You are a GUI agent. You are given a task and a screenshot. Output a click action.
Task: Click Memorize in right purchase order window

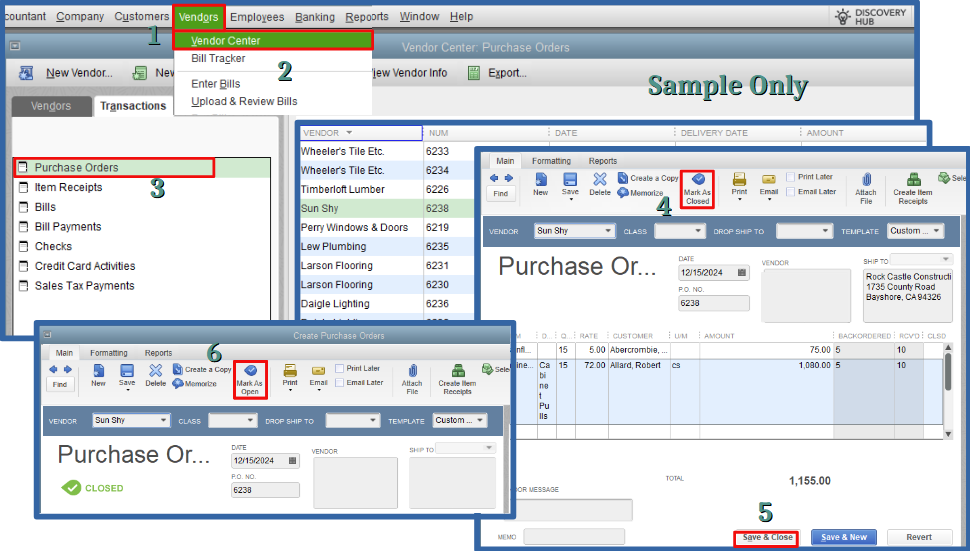[x=640, y=193]
